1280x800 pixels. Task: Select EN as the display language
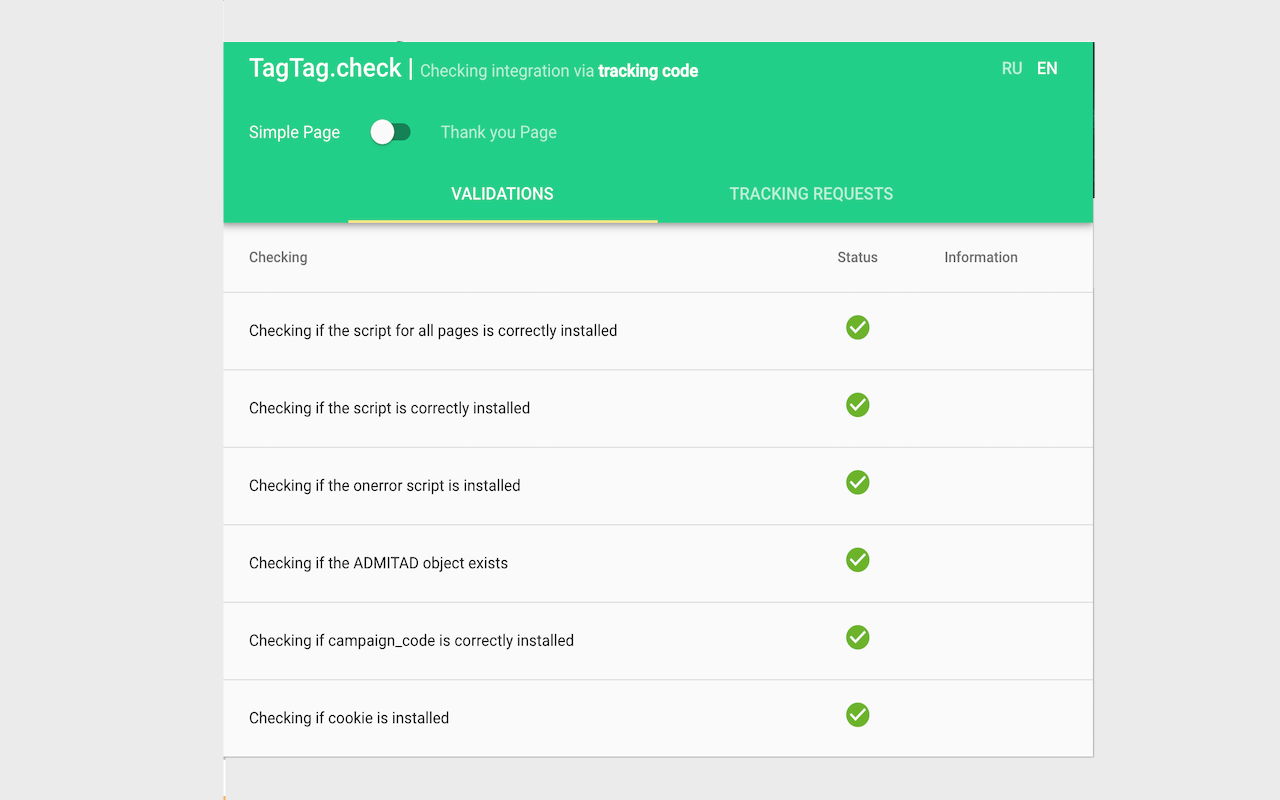click(x=1047, y=68)
